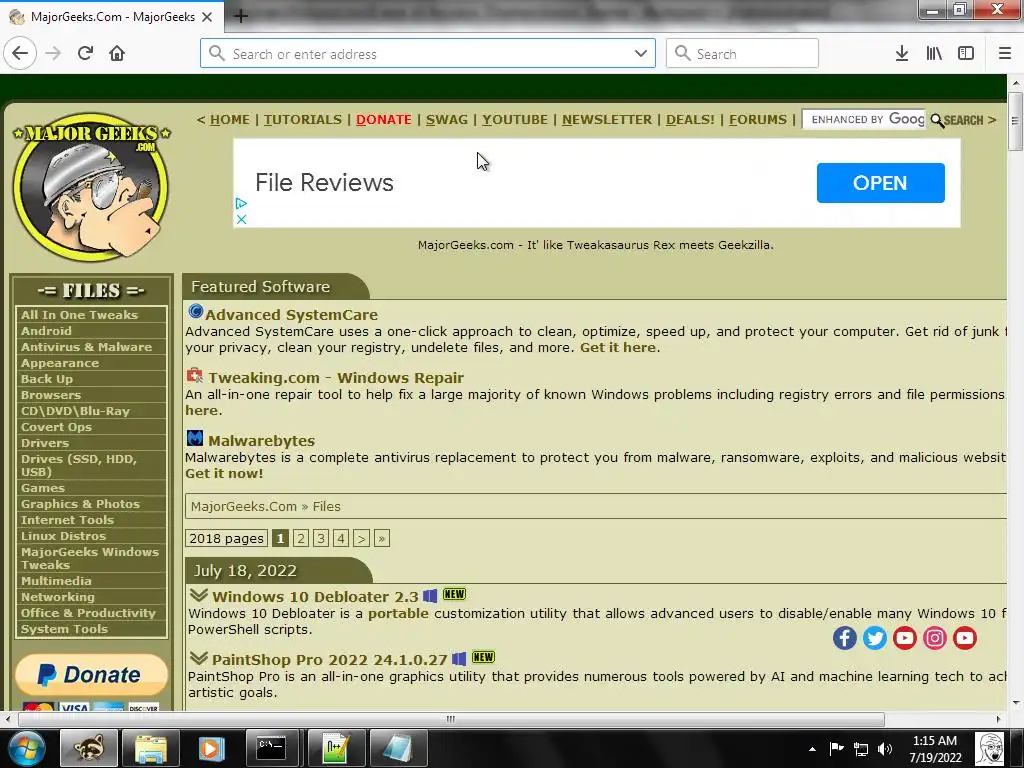The image size is (1024, 768).
Task: Open a new tab with the plus button
Action: (x=240, y=16)
